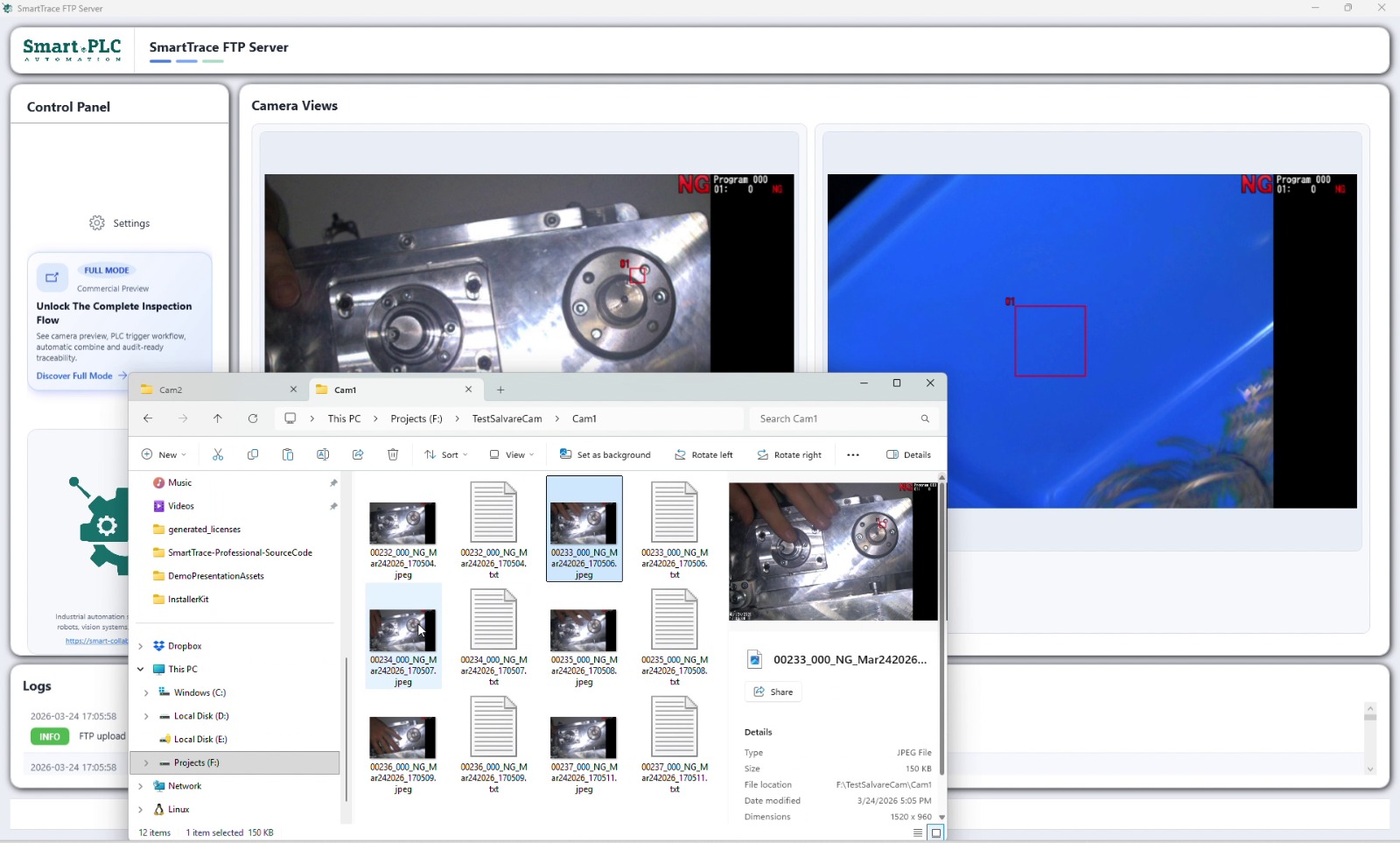This screenshot has width=1400, height=843.
Task: Open the address bar location icon
Action: [x=290, y=418]
